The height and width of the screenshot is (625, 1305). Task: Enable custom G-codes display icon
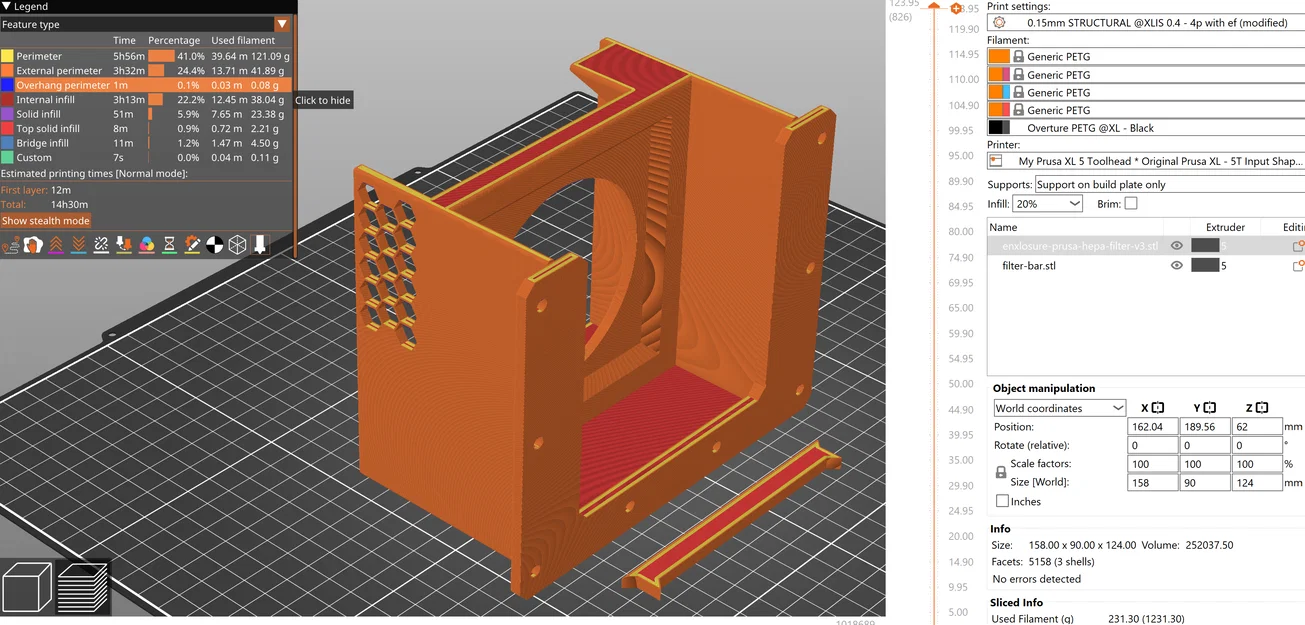[x=193, y=244]
